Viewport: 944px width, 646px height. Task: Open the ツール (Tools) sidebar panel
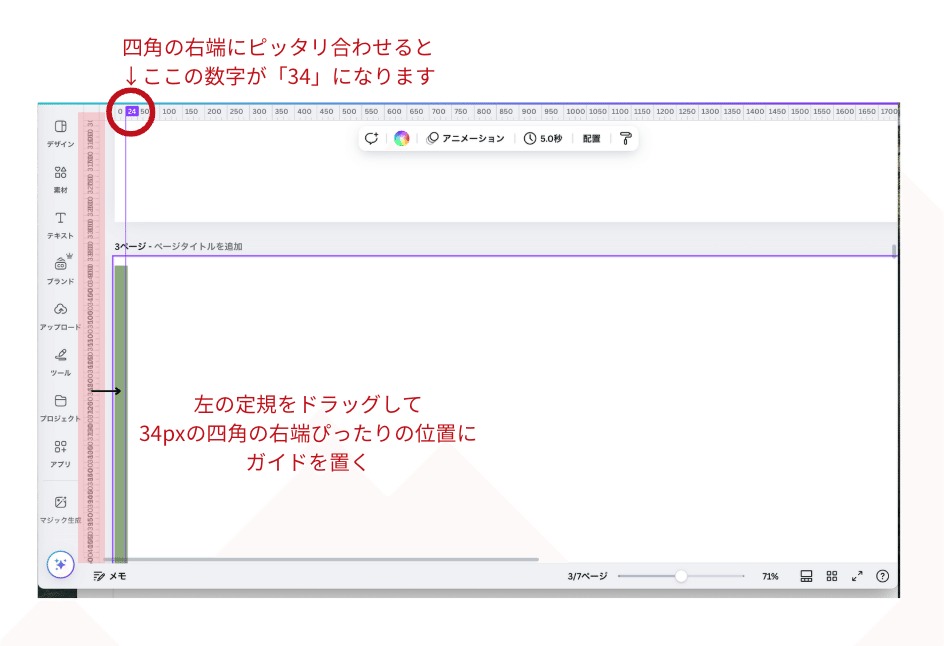tap(60, 362)
